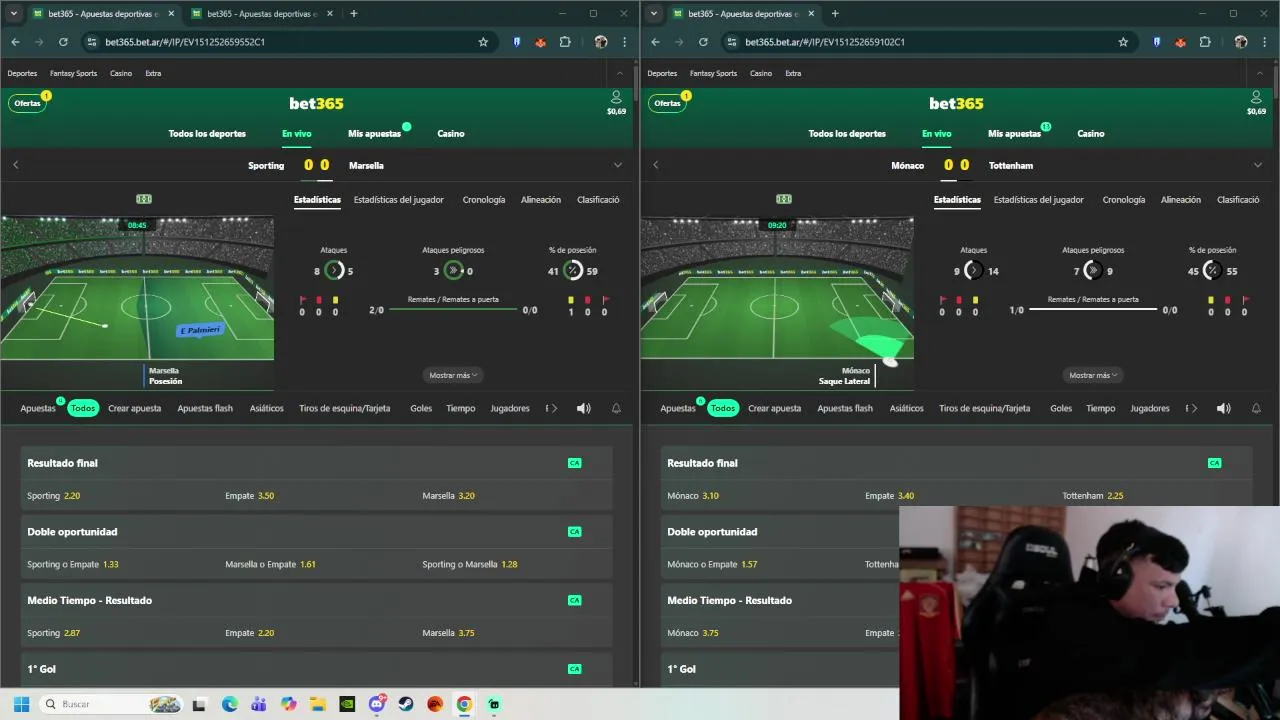Open Chrome three-dot menu in left browser

click(x=625, y=42)
